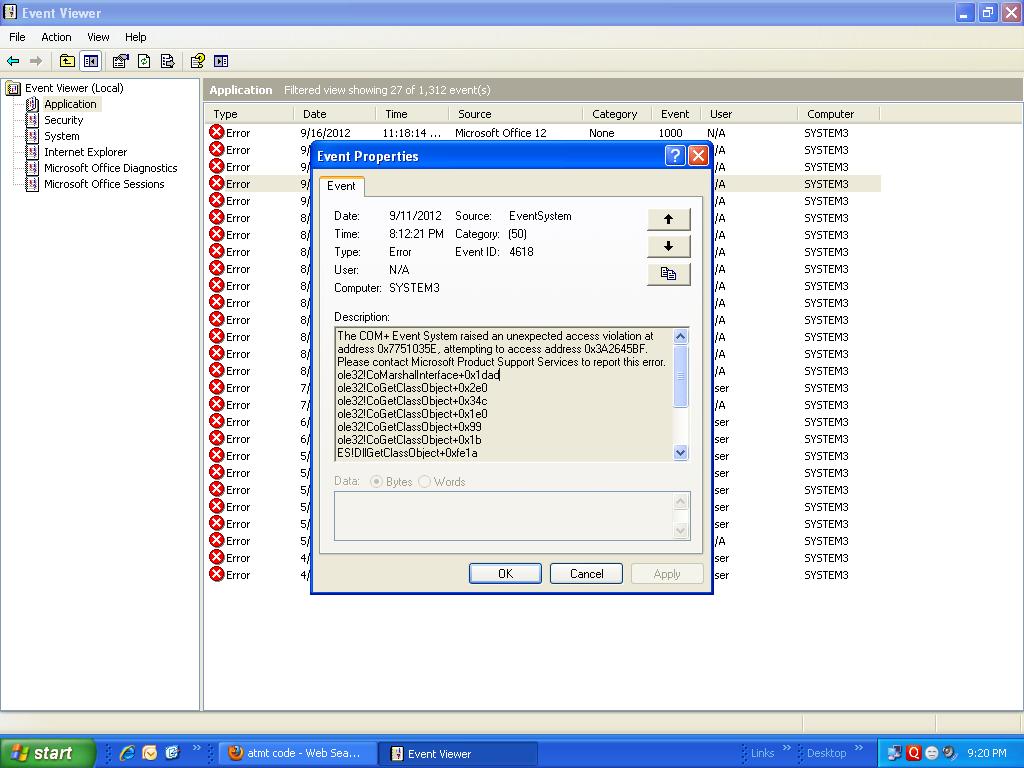1024x768 pixels.
Task: Open the Help menu
Action: pyautogui.click(x=135, y=37)
